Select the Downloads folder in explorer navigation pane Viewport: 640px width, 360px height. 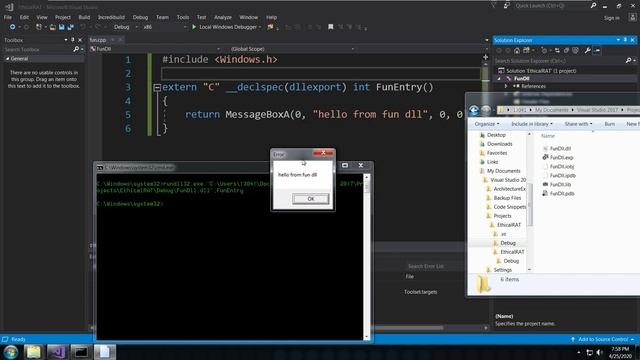click(496, 144)
